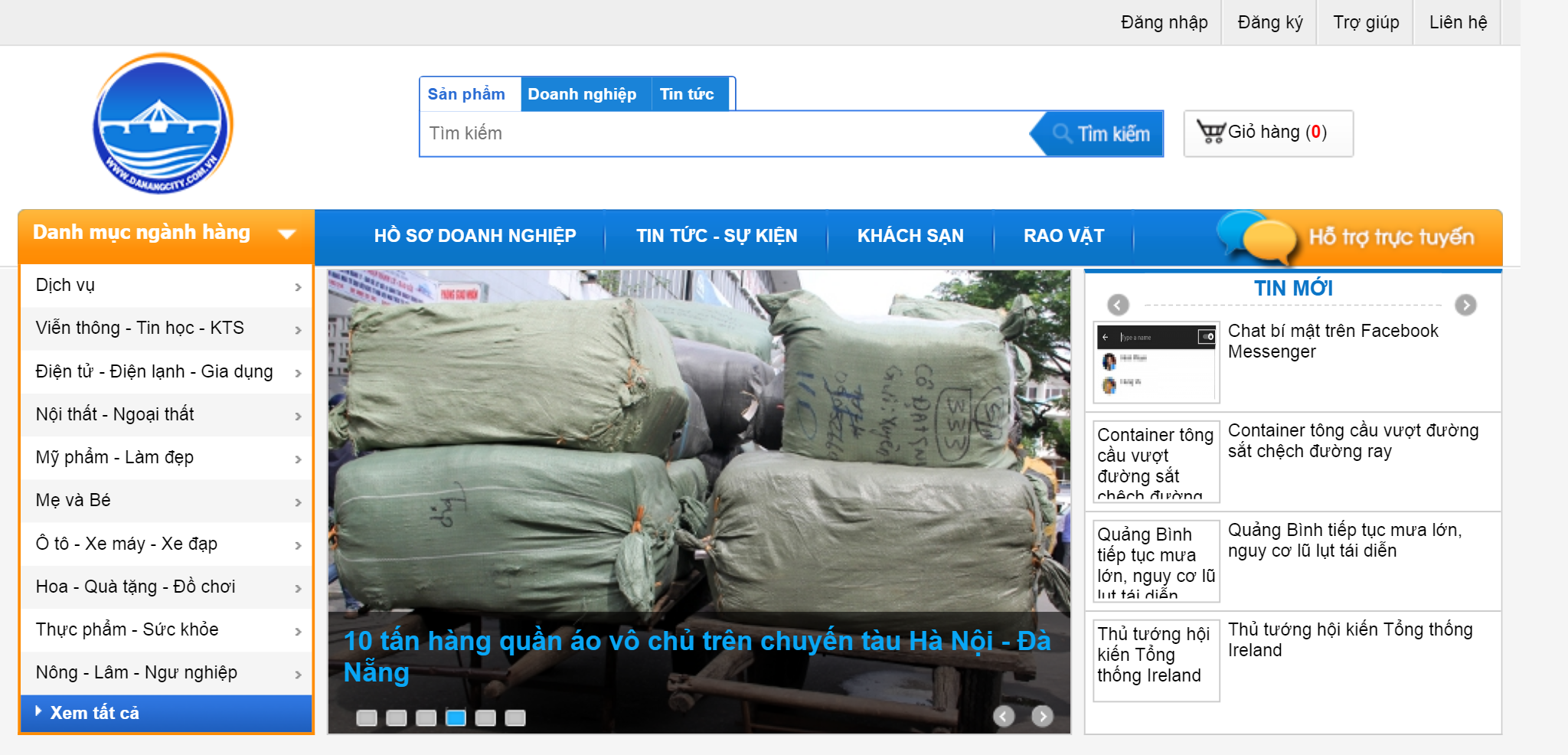Expand the Mẹ và Bé arrow
The height and width of the screenshot is (755, 1568).
point(299,502)
